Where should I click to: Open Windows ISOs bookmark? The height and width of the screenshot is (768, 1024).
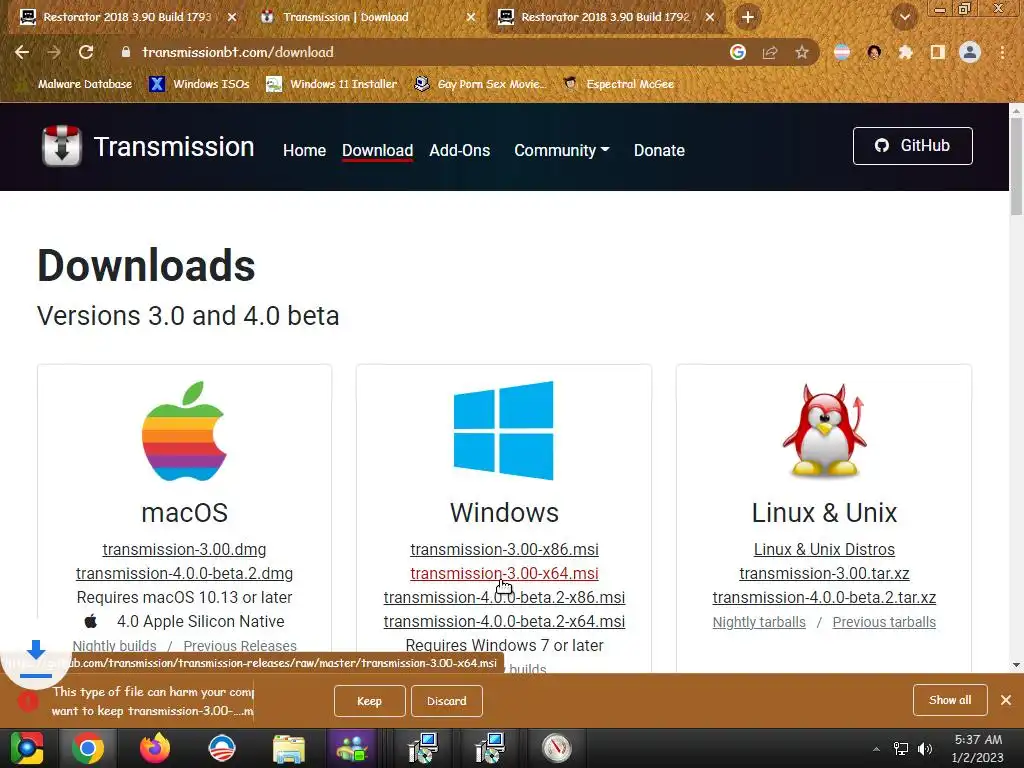tap(199, 84)
